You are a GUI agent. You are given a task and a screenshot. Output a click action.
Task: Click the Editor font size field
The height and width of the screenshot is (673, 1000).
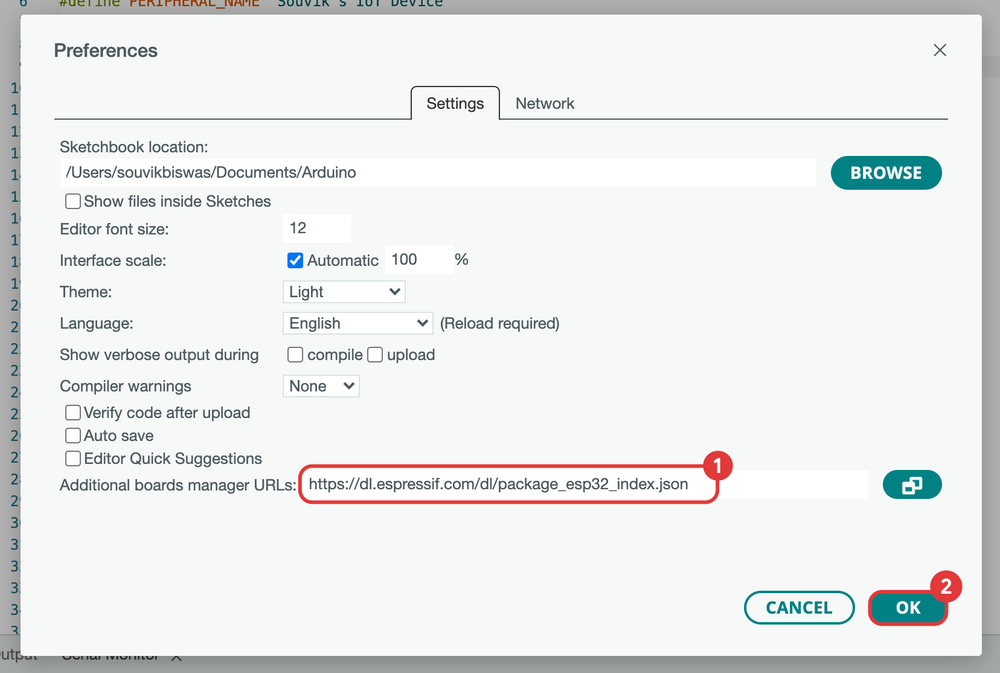(316, 228)
